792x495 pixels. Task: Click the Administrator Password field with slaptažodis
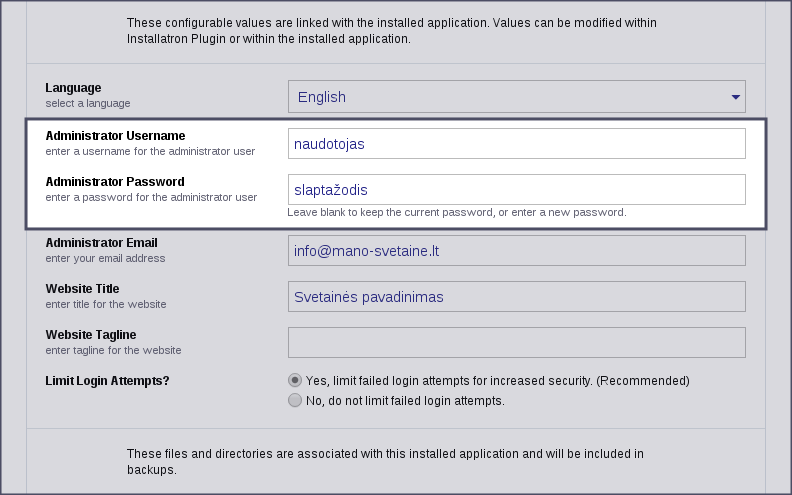click(x=517, y=189)
